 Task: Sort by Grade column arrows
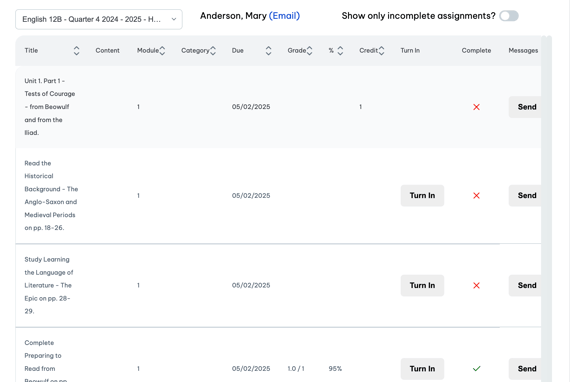tap(309, 51)
